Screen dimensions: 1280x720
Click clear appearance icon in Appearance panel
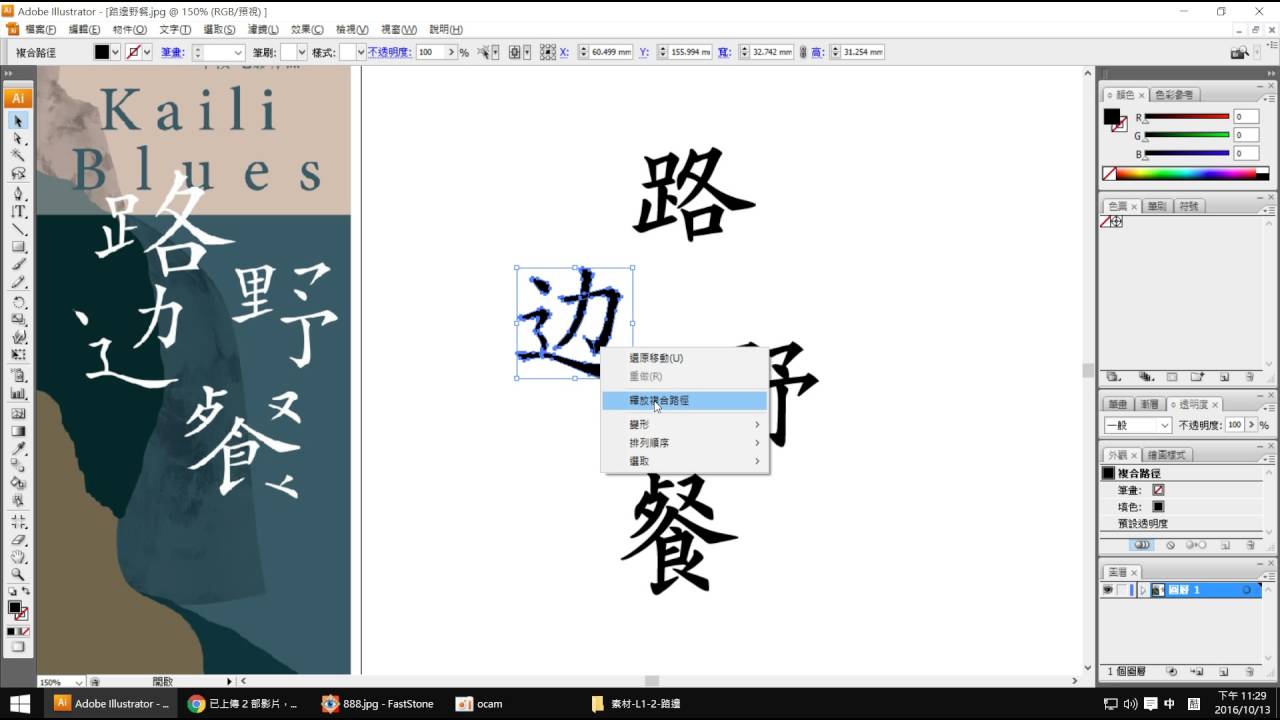1171,545
